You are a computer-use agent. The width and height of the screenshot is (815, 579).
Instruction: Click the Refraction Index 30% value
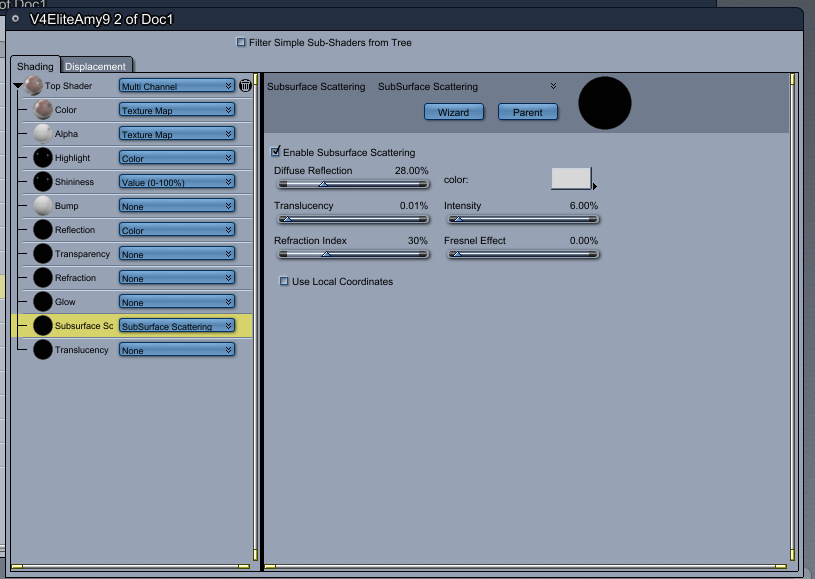pyautogui.click(x=417, y=240)
